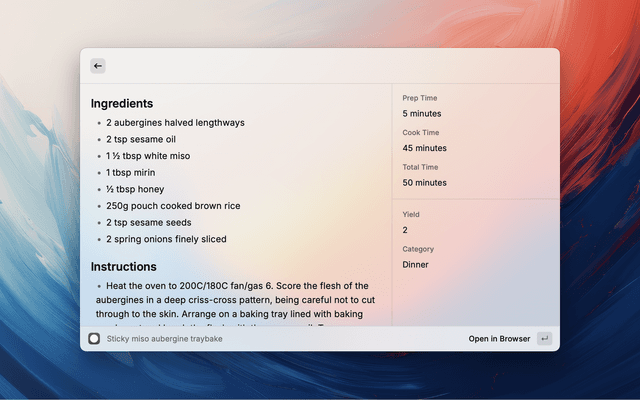Open the recipe in browser
This screenshot has height=400, width=640.
[x=499, y=339]
